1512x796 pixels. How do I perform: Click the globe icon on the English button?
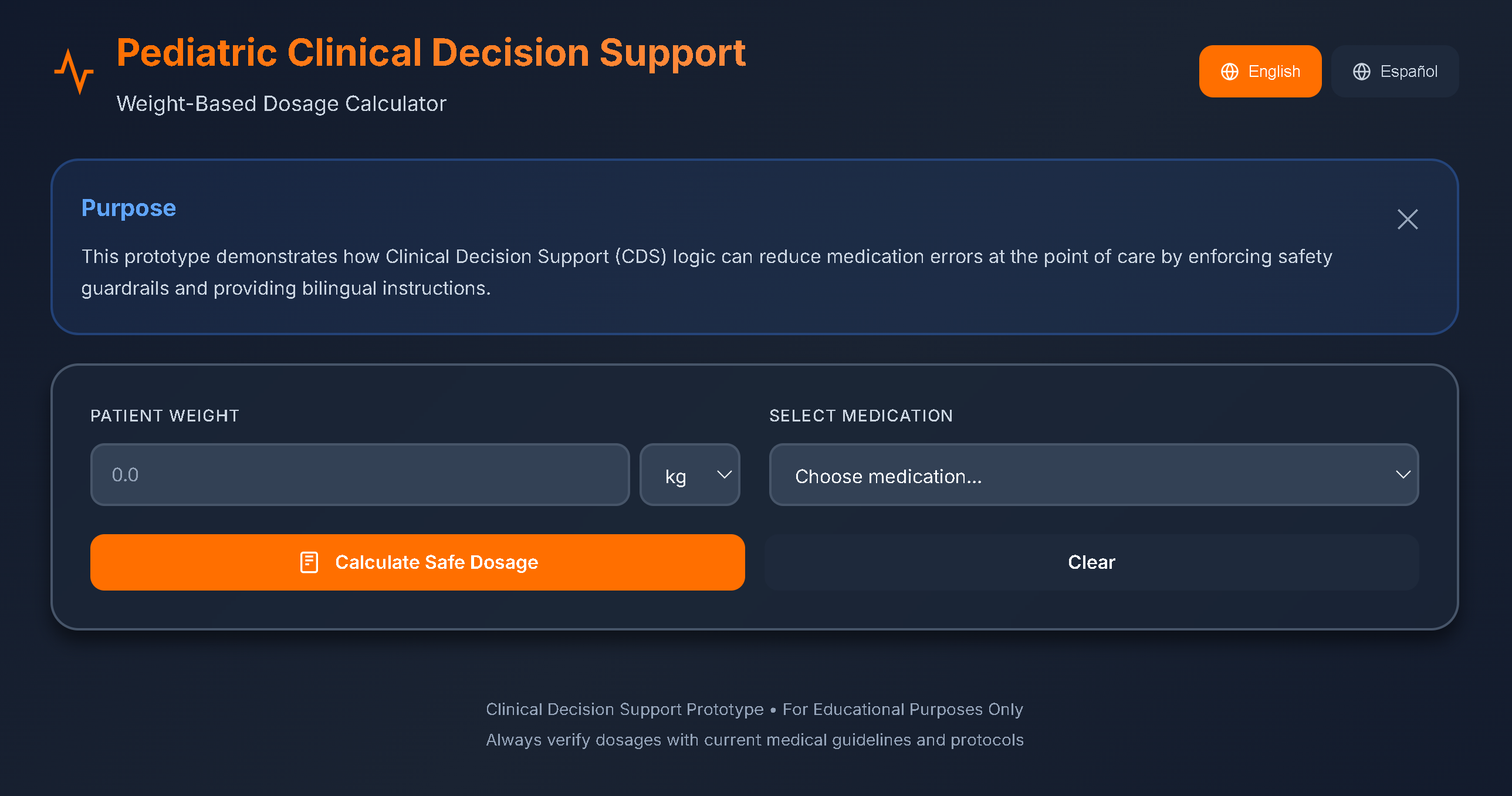tap(1230, 71)
